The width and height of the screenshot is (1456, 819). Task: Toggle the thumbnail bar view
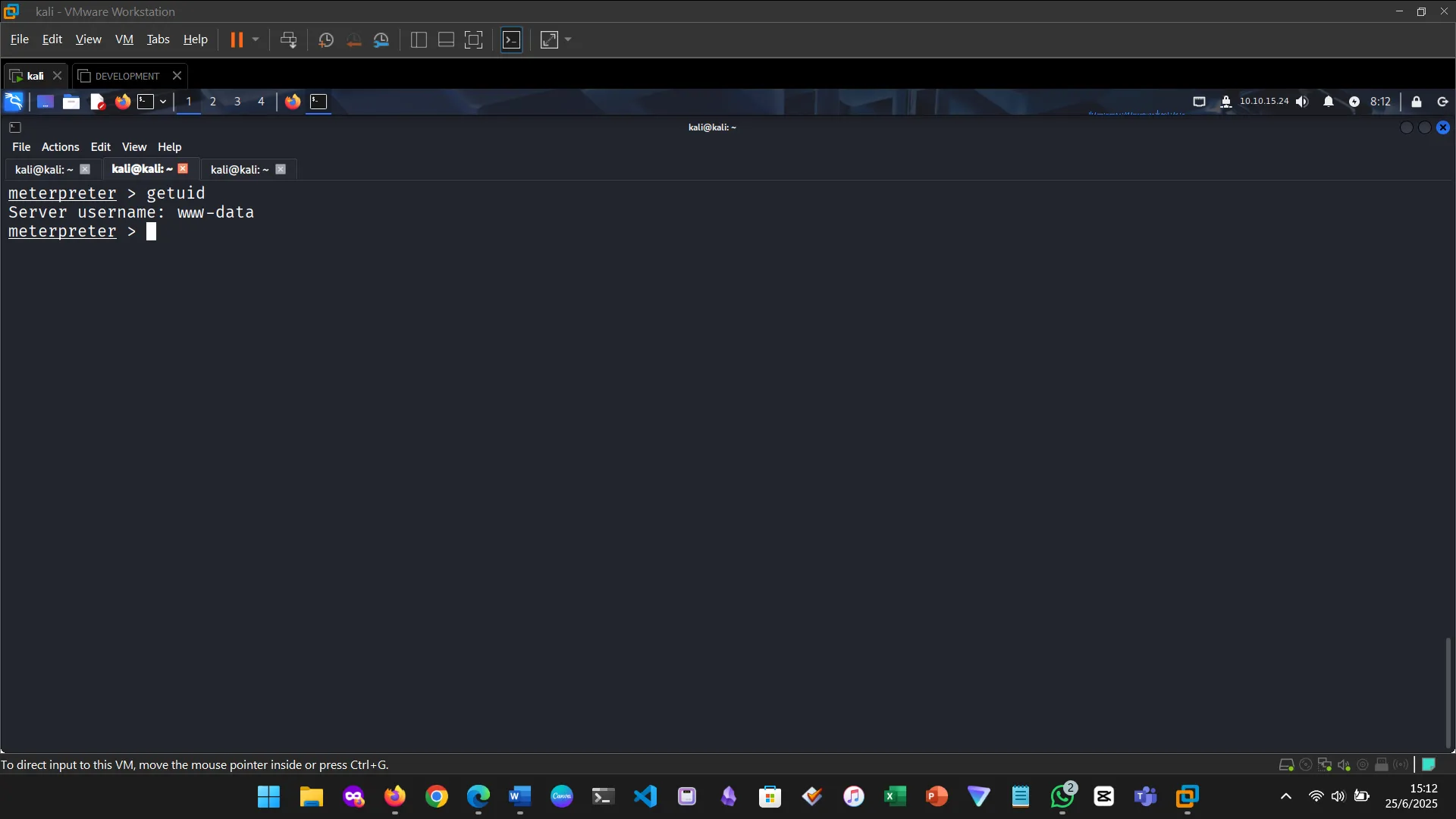[x=446, y=40]
